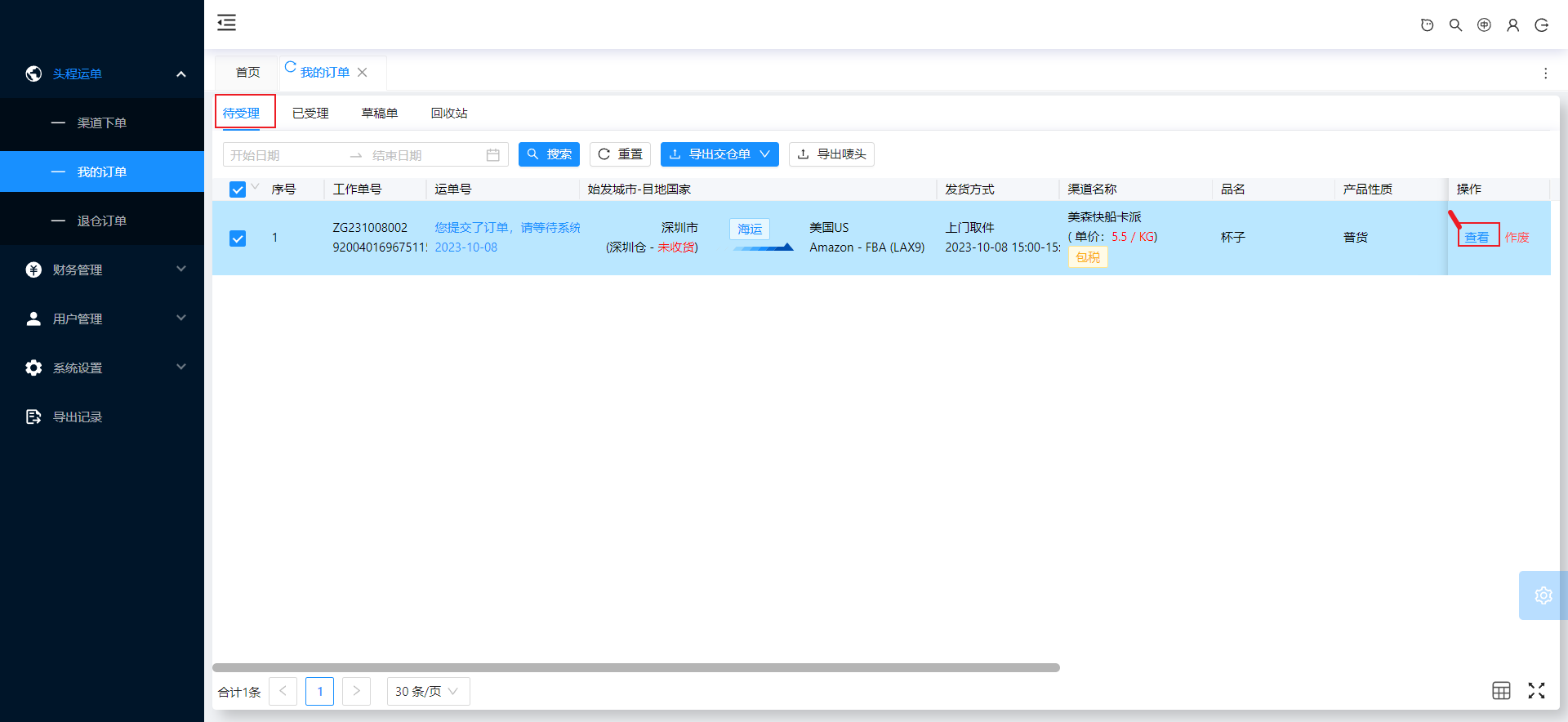Select 我的订单 in the sidebar

[x=102, y=172]
